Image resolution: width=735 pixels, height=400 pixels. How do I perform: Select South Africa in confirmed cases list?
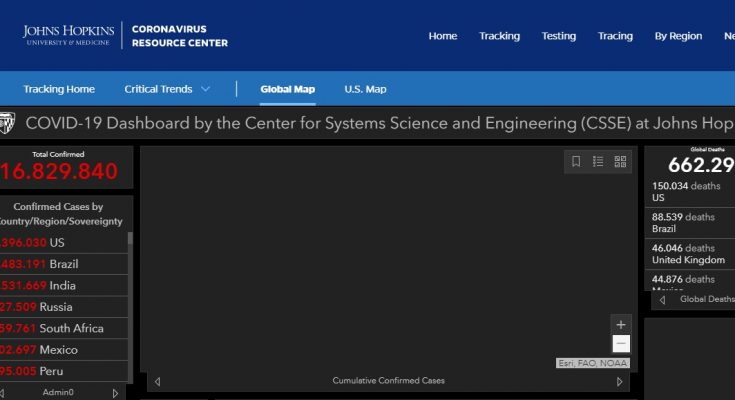click(x=64, y=328)
